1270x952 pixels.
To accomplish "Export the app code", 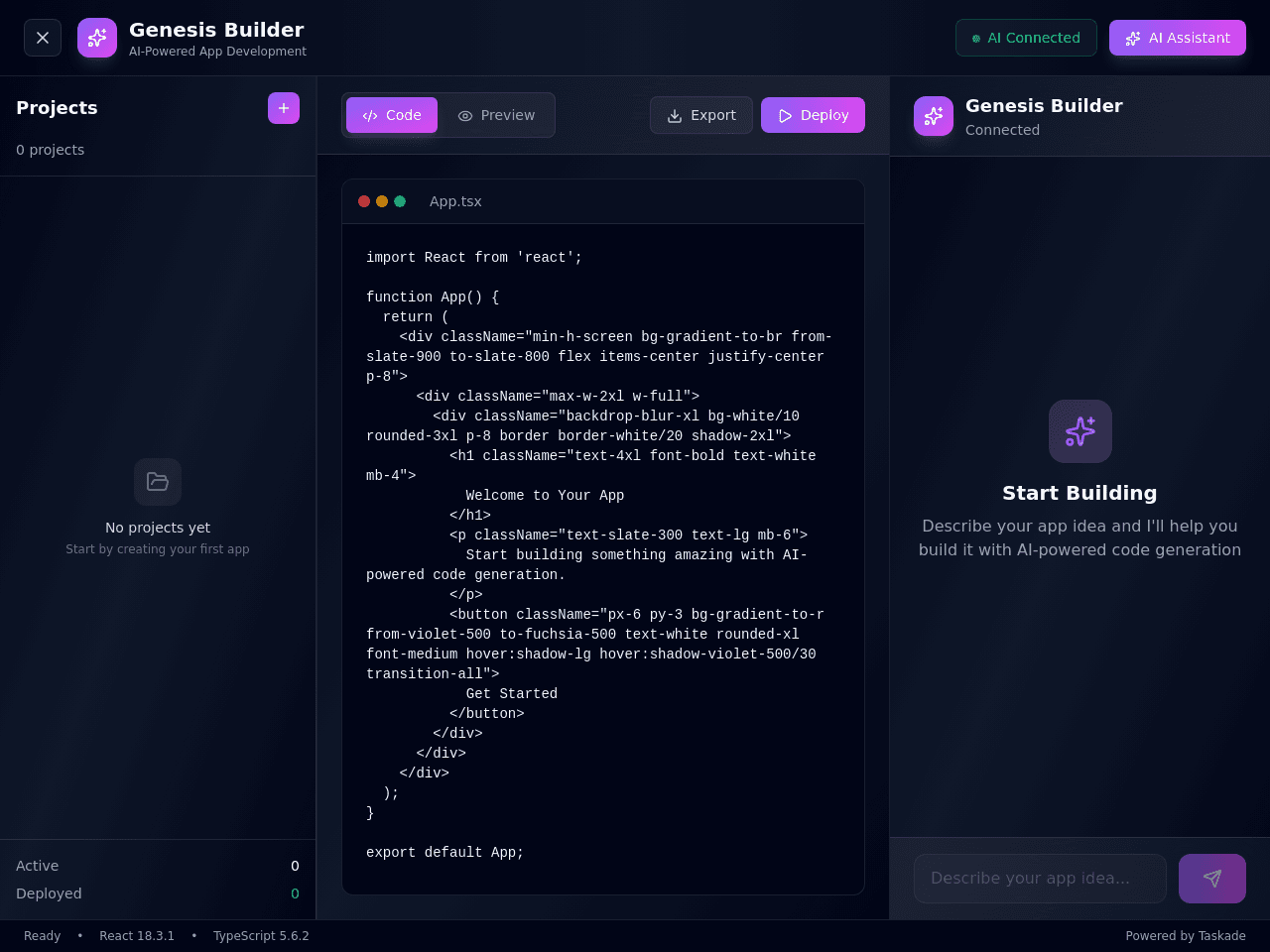I will coord(701,115).
